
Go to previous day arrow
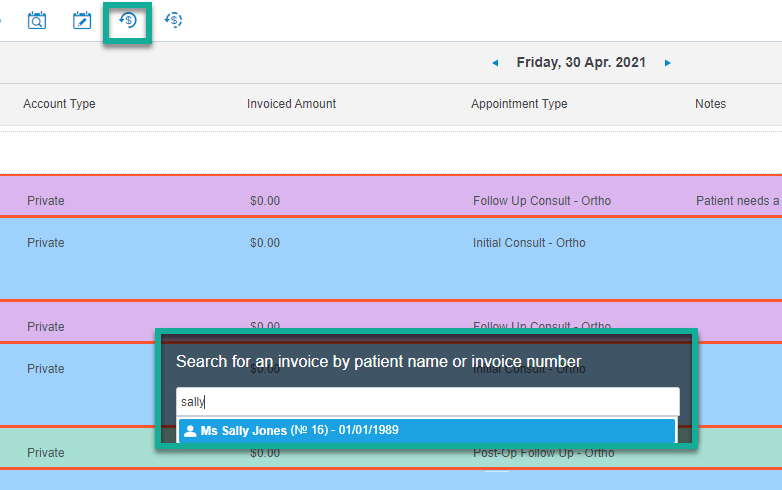[x=495, y=63]
